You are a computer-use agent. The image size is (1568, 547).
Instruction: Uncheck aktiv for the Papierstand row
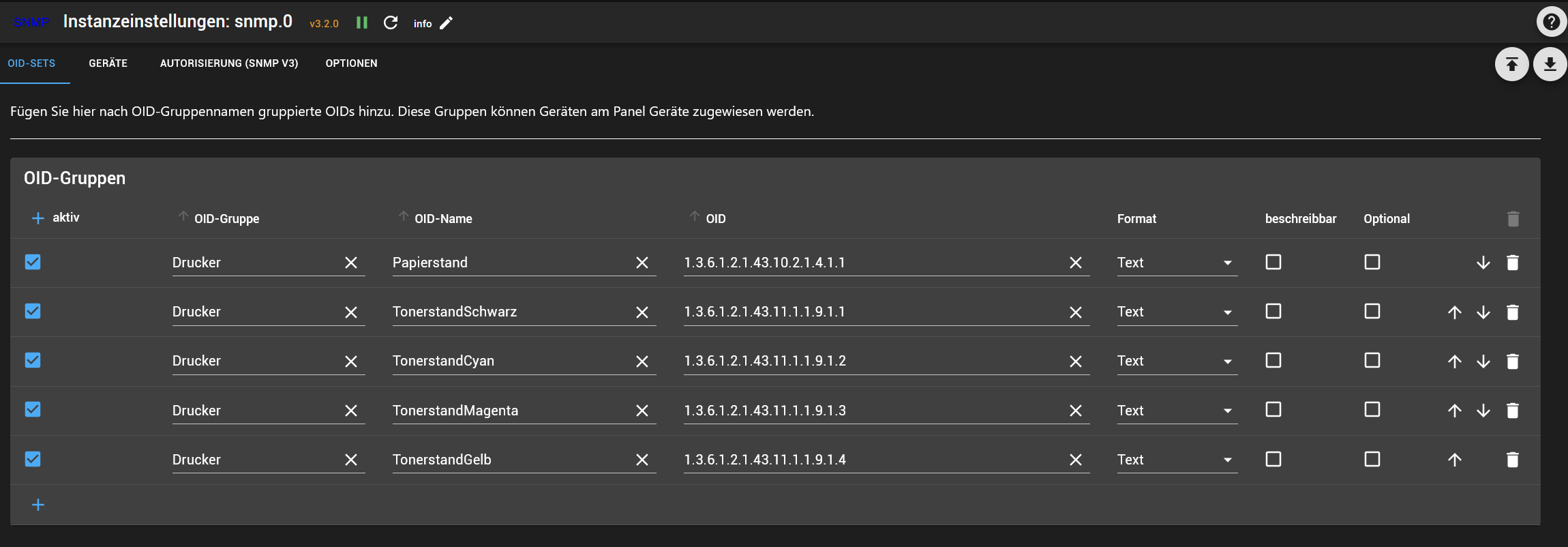33,262
